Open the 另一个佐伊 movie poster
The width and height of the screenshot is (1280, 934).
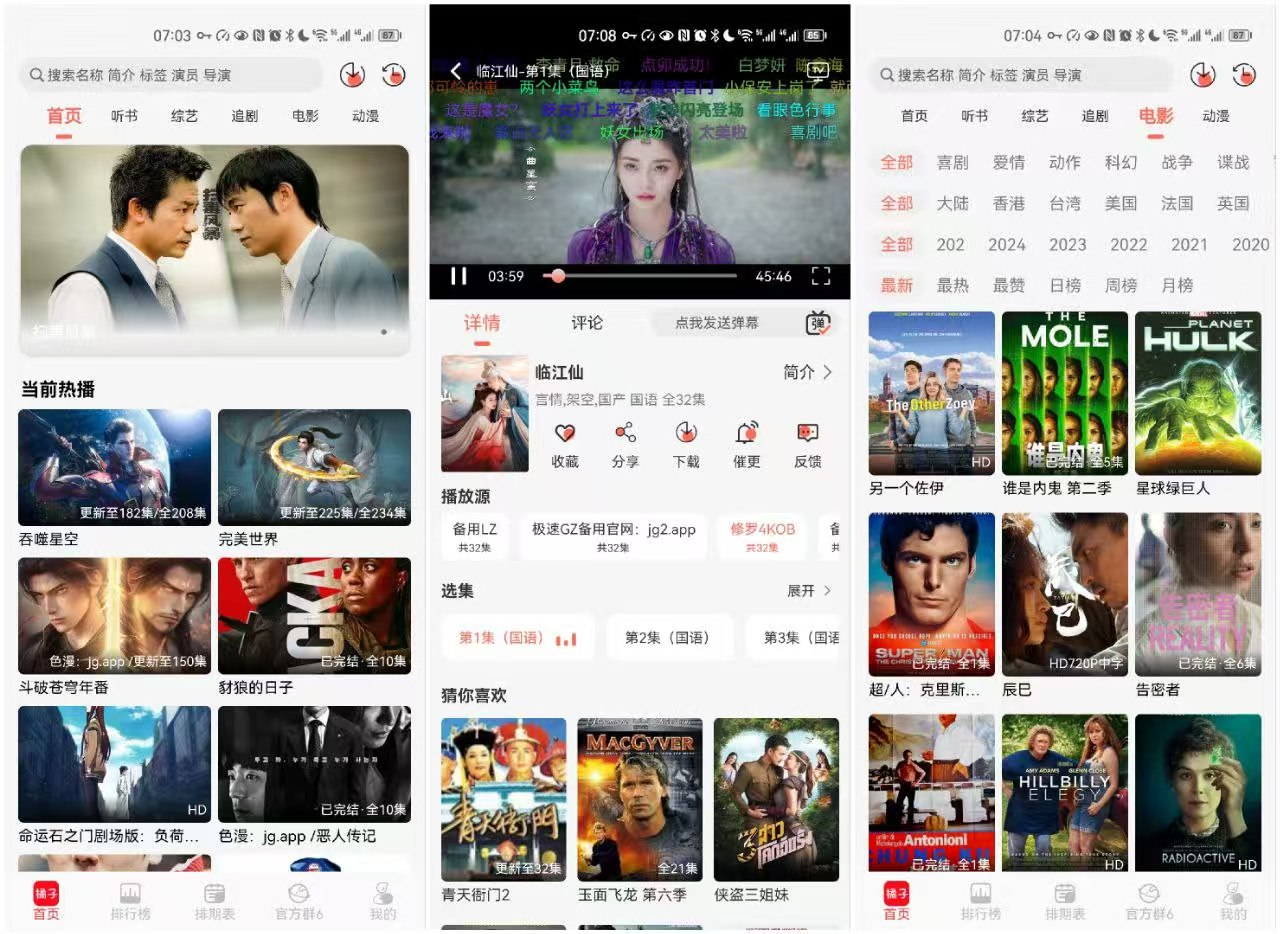[x=932, y=393]
